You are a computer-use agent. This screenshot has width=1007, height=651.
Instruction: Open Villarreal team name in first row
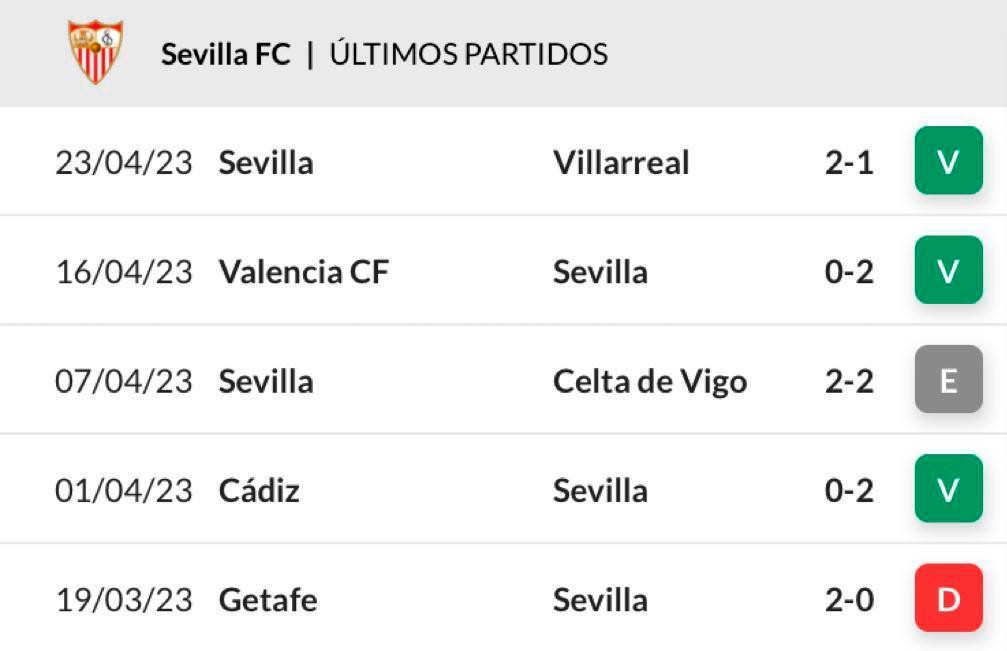pyautogui.click(x=621, y=162)
